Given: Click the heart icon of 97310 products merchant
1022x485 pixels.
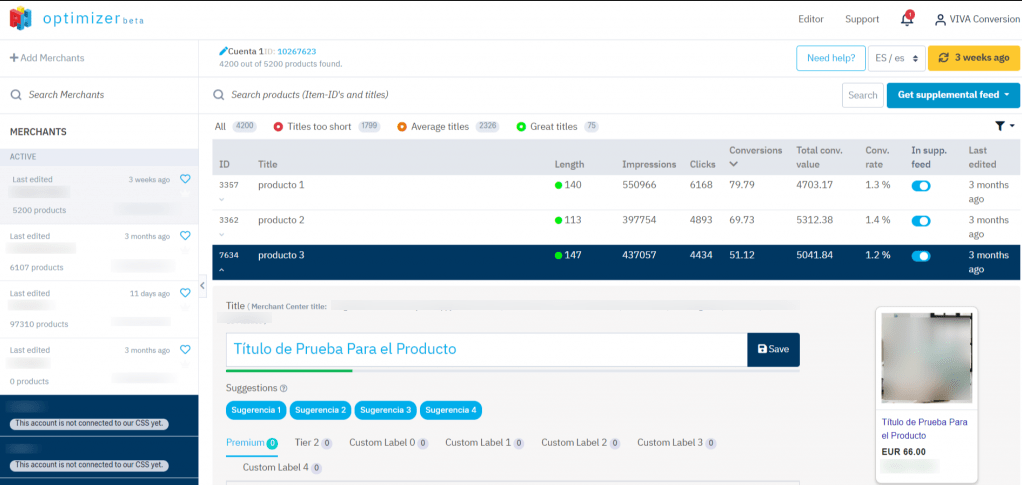Looking at the screenshot, I should [x=184, y=293].
